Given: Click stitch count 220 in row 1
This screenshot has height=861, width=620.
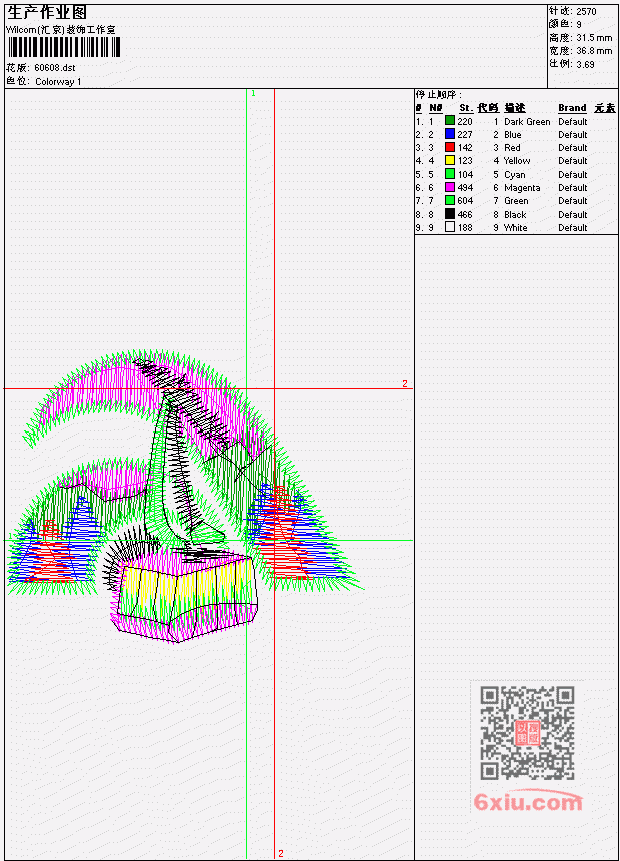Looking at the screenshot, I should [x=465, y=122].
